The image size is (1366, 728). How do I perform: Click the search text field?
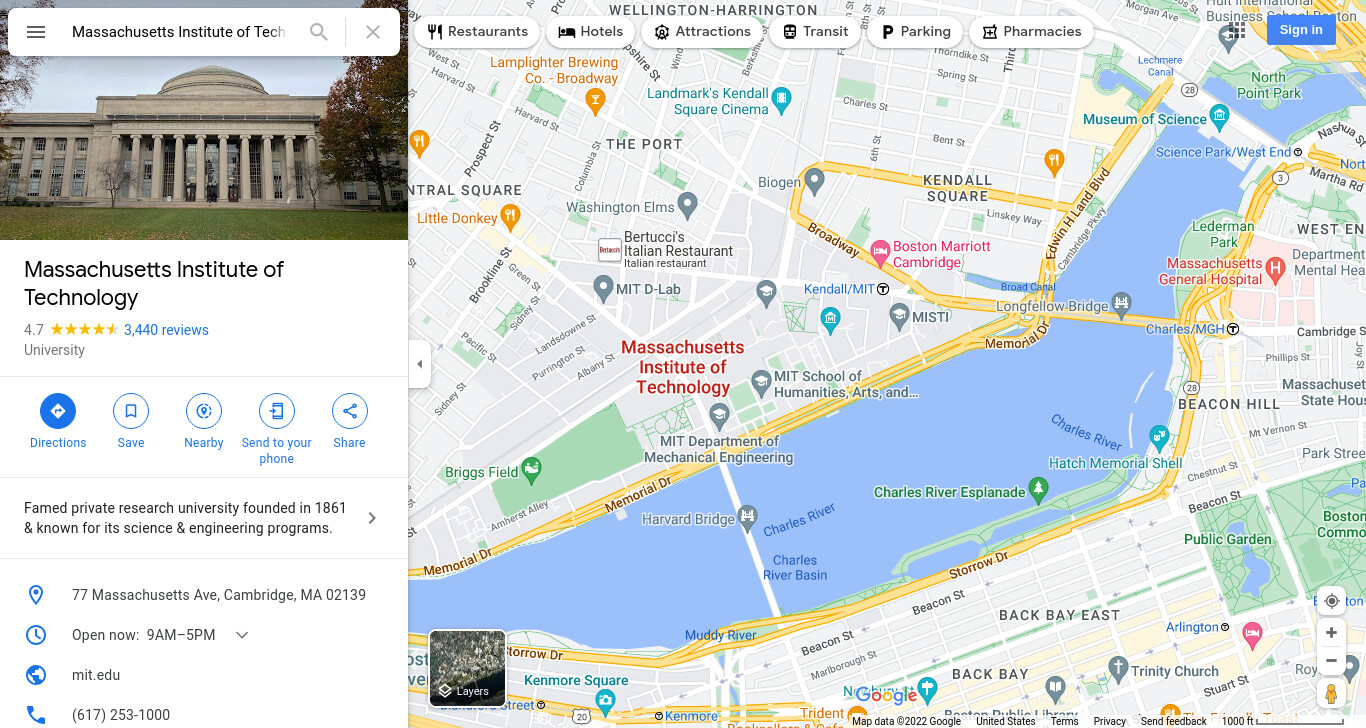tap(180, 32)
